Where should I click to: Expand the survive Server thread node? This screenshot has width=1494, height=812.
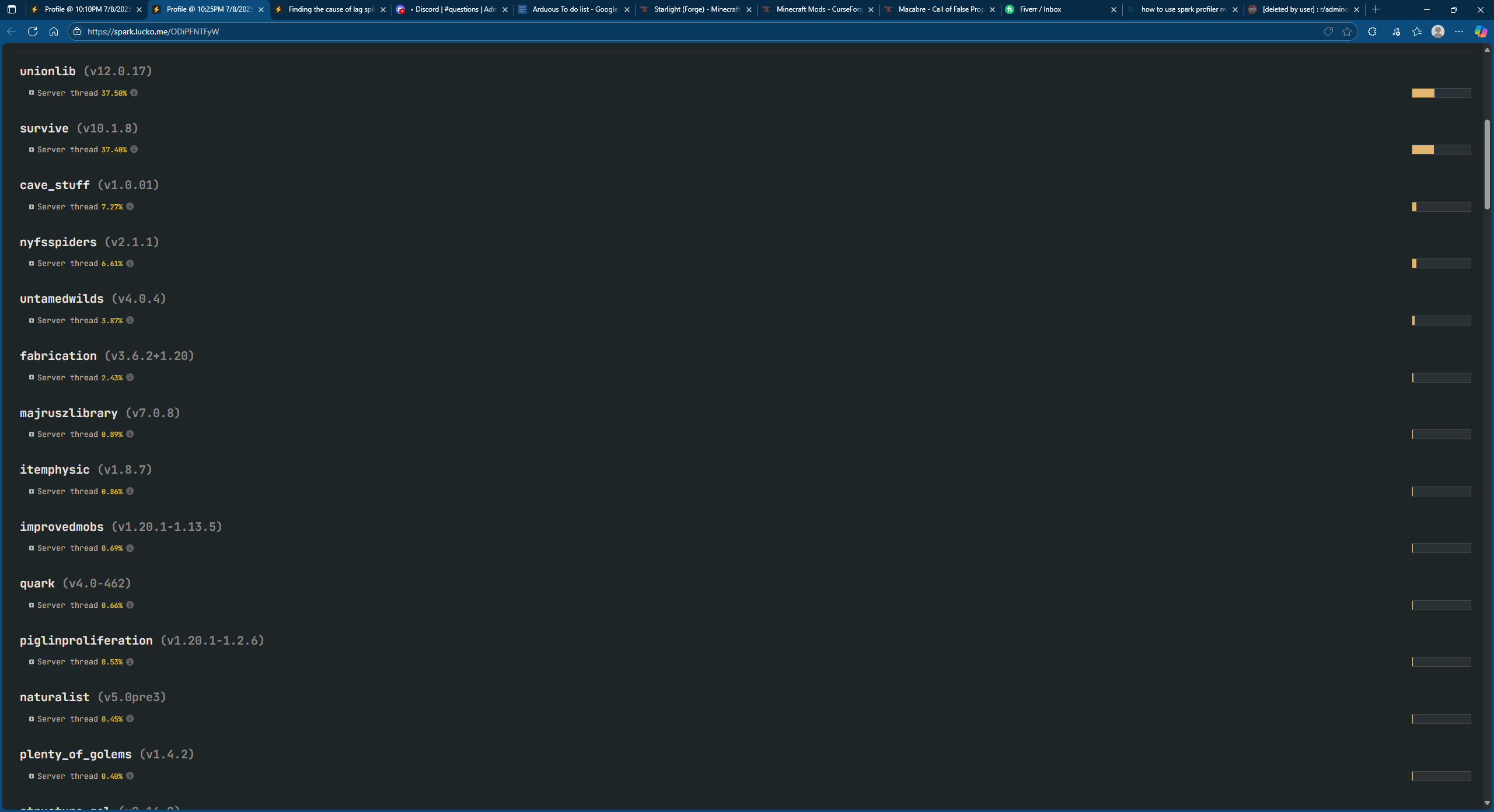[32, 149]
